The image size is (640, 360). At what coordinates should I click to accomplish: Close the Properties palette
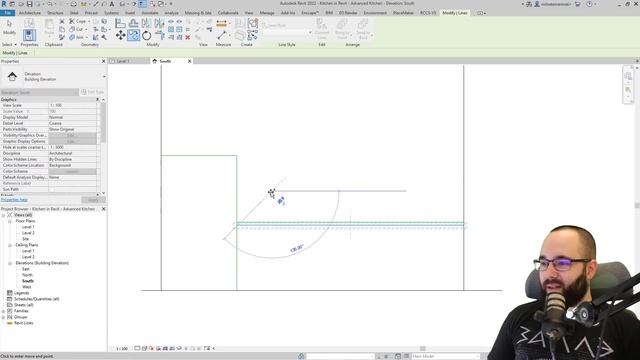pos(103,61)
